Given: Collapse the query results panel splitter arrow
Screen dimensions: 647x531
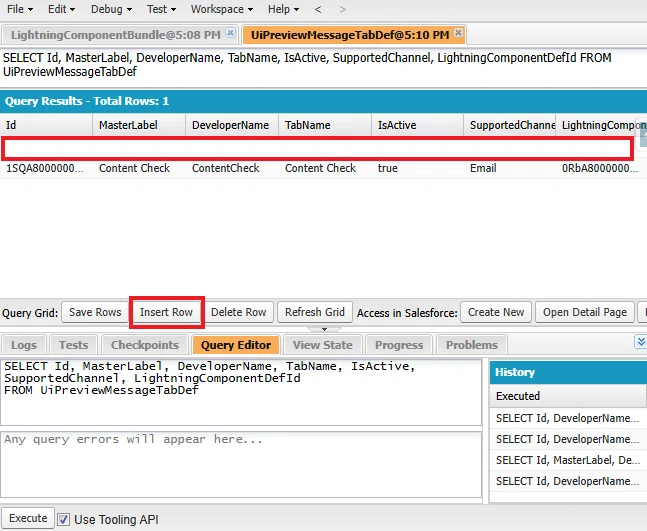Looking at the screenshot, I should point(324,329).
